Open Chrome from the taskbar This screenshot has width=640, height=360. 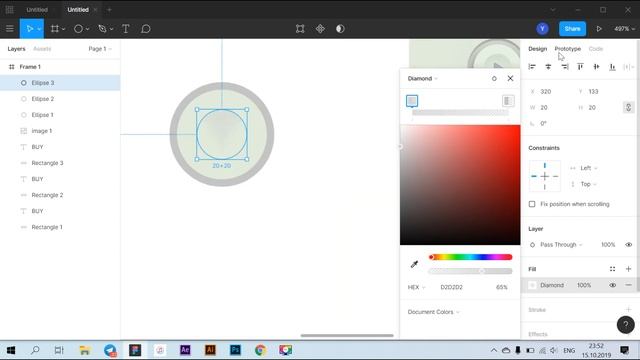(260, 350)
